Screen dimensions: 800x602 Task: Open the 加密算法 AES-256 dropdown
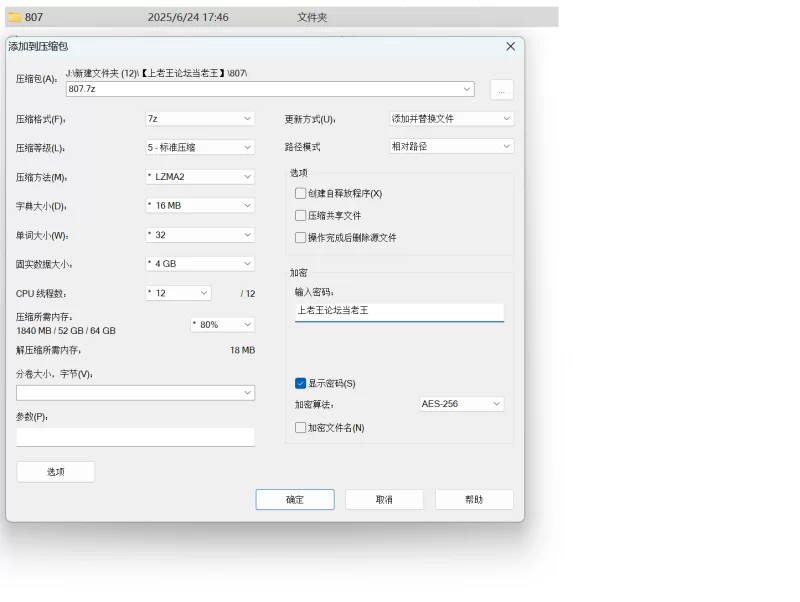[461, 404]
